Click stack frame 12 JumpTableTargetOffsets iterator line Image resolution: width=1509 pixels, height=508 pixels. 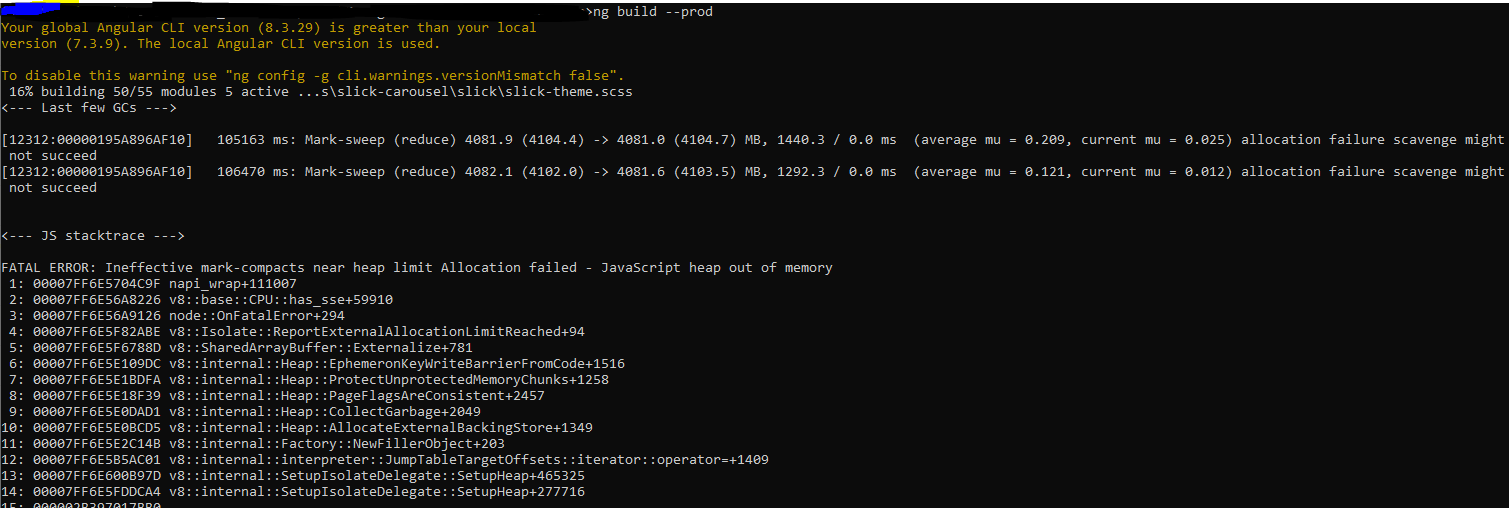point(385,460)
